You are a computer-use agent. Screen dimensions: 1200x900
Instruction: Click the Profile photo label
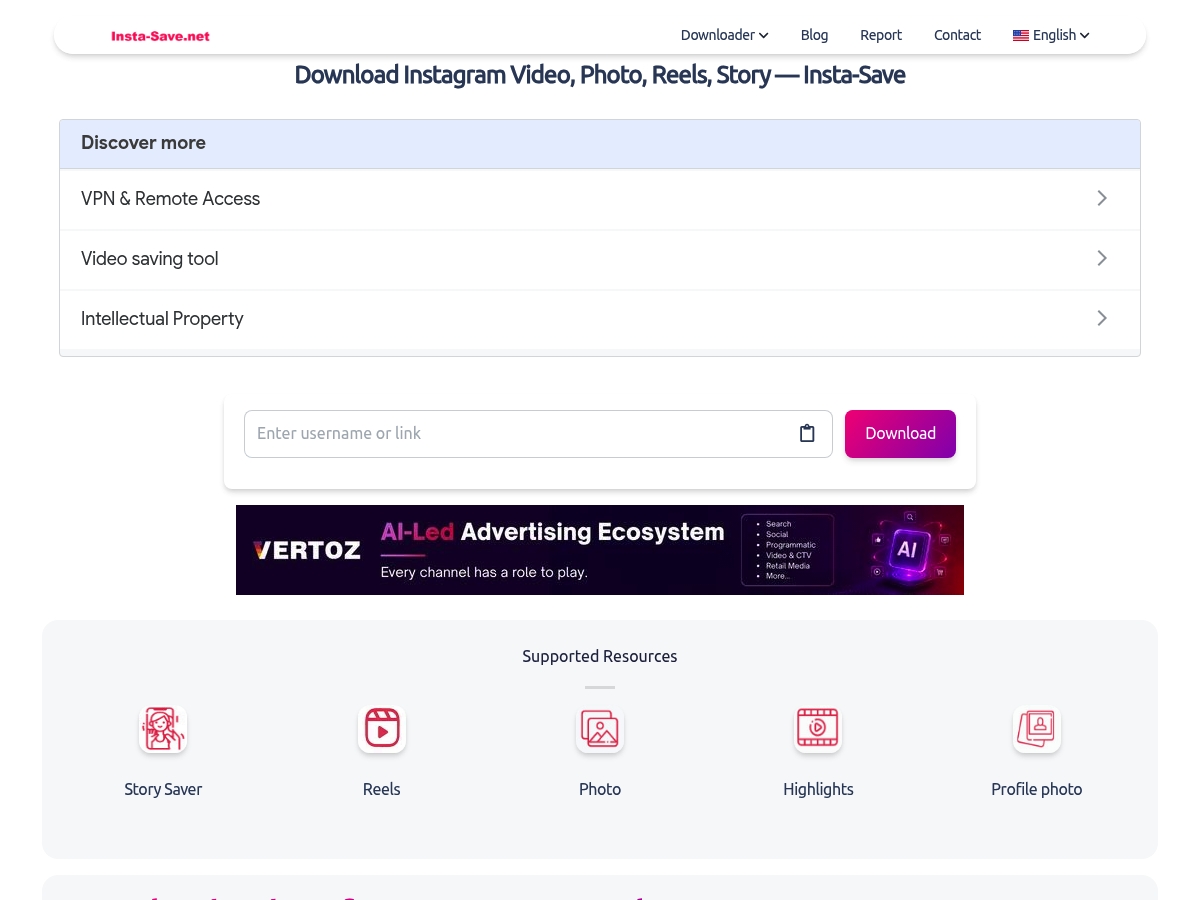point(1037,789)
